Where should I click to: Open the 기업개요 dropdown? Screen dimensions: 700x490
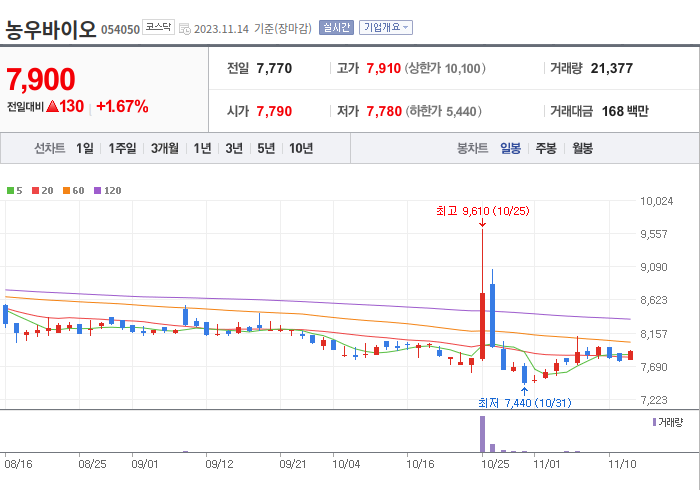click(x=386, y=28)
